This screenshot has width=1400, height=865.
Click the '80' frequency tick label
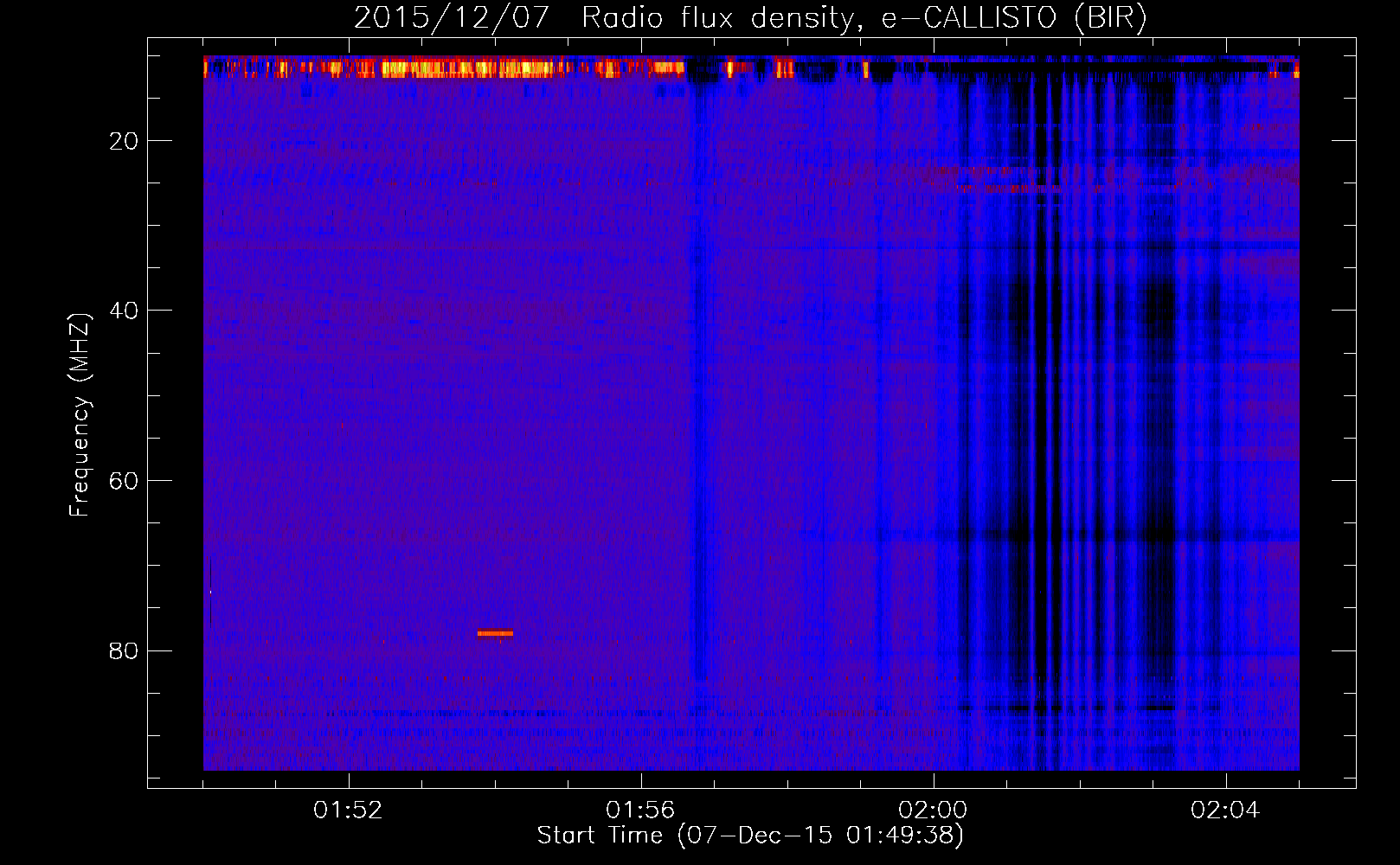tap(124, 650)
